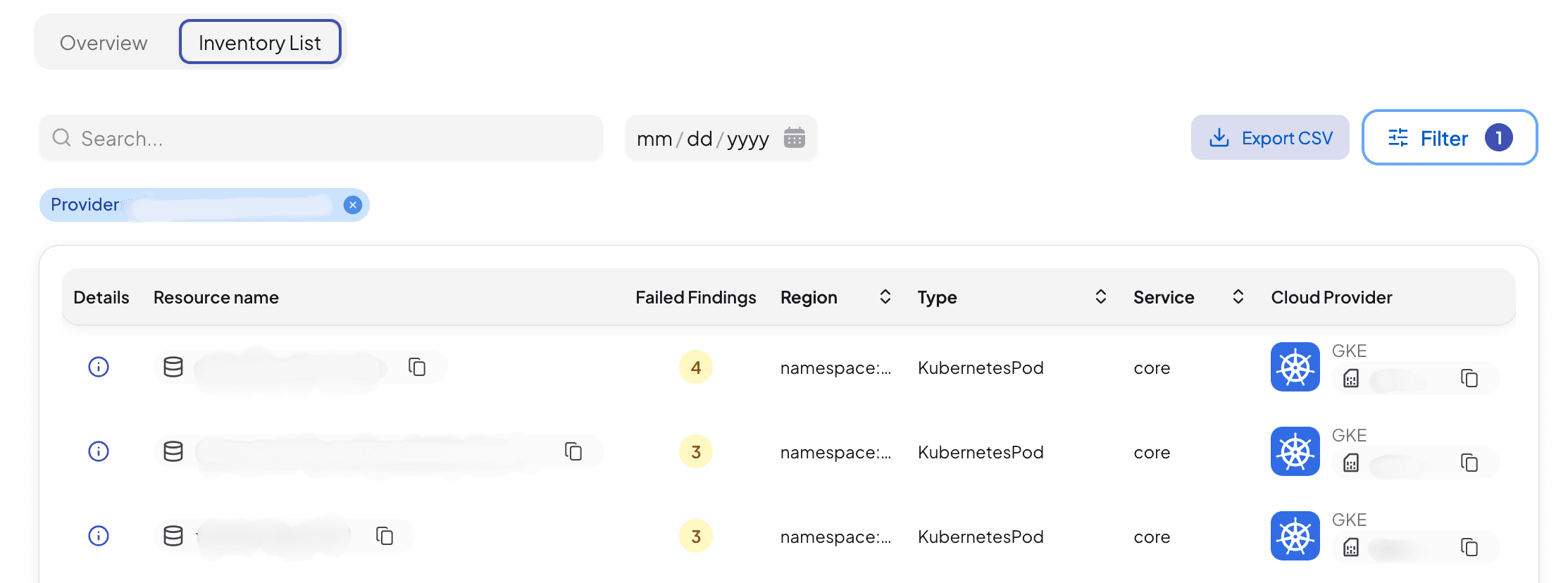Click details info icon for third row
1568x583 pixels.
point(99,536)
